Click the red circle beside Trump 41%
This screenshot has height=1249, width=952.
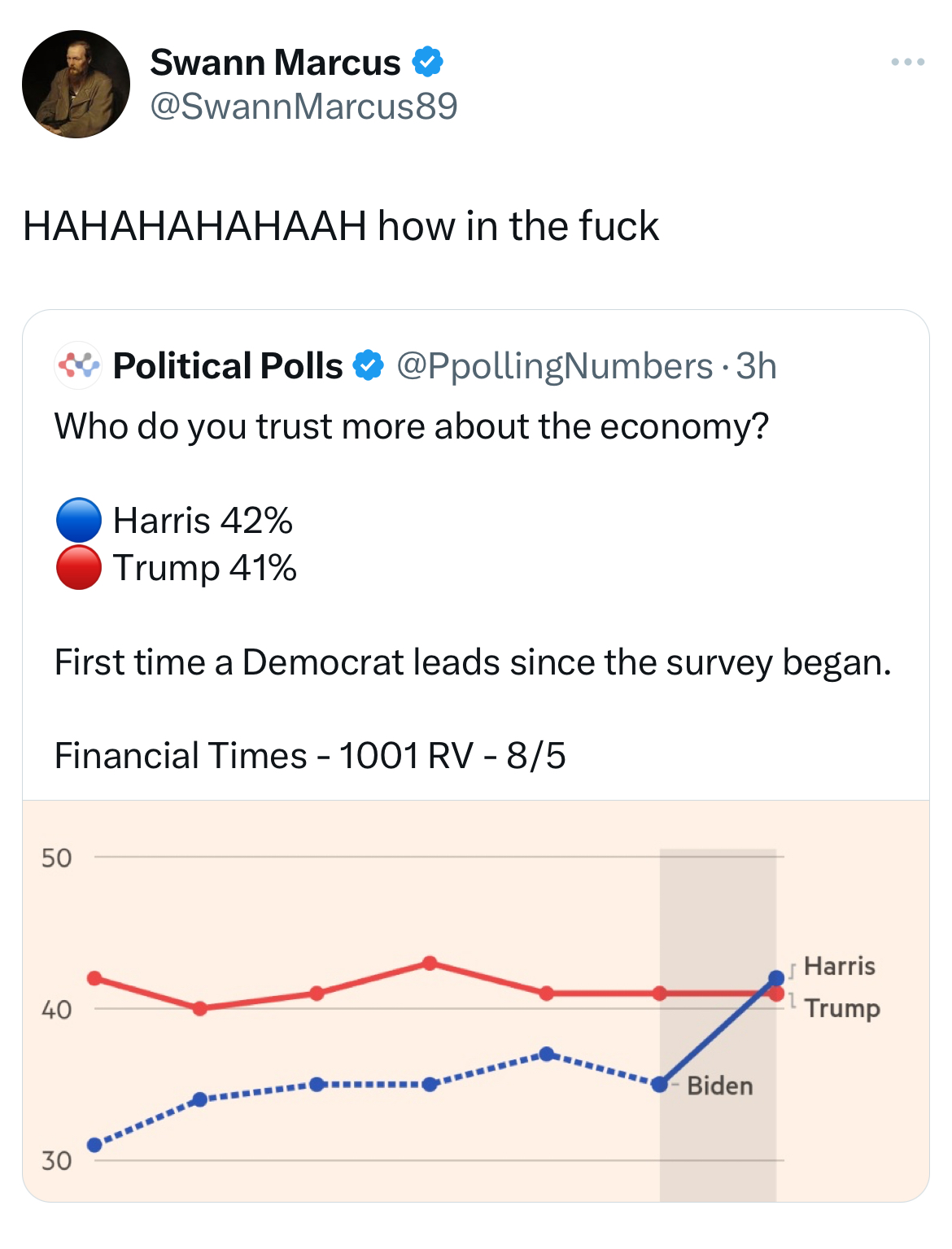coord(79,568)
